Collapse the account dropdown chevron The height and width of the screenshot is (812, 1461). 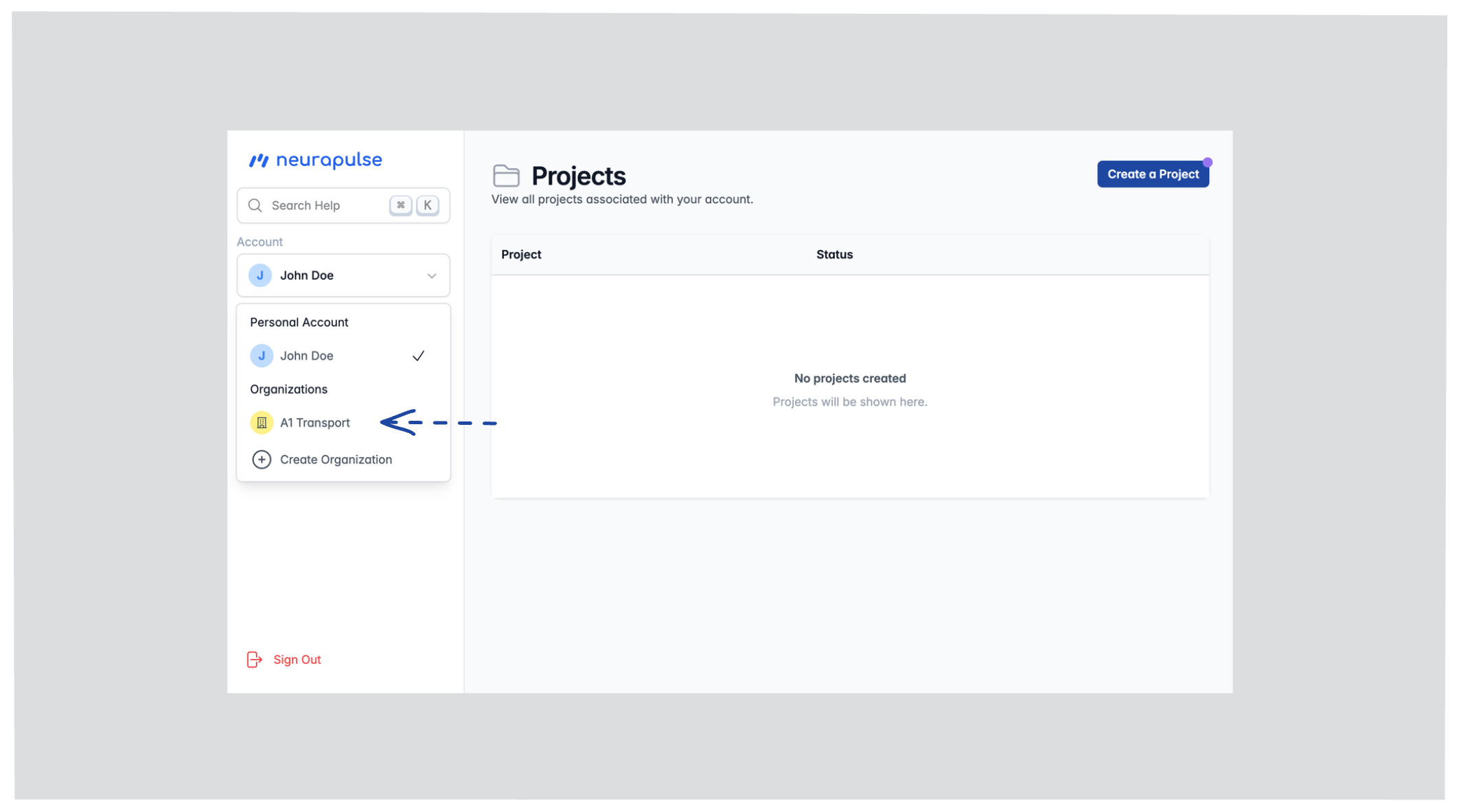click(432, 276)
